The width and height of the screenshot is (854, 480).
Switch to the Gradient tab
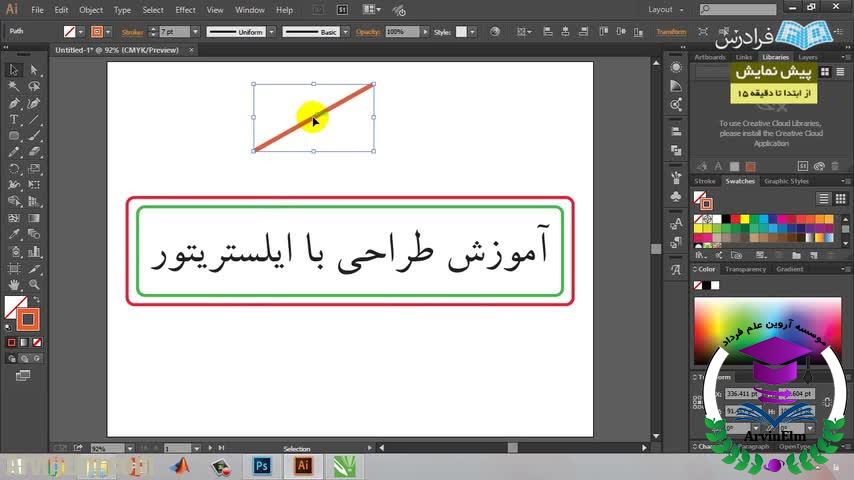coord(789,269)
